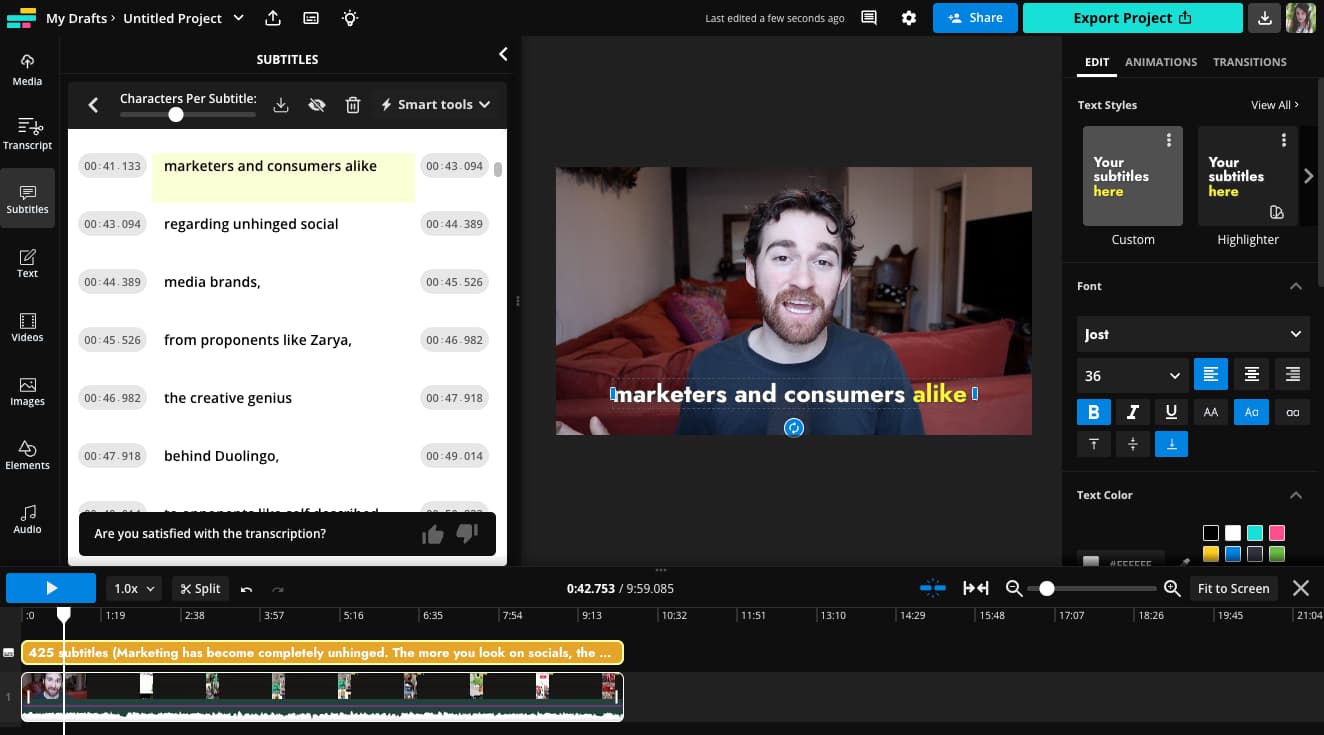Open the Audio panel in sidebar
This screenshot has height=735, width=1324.
coord(27,518)
